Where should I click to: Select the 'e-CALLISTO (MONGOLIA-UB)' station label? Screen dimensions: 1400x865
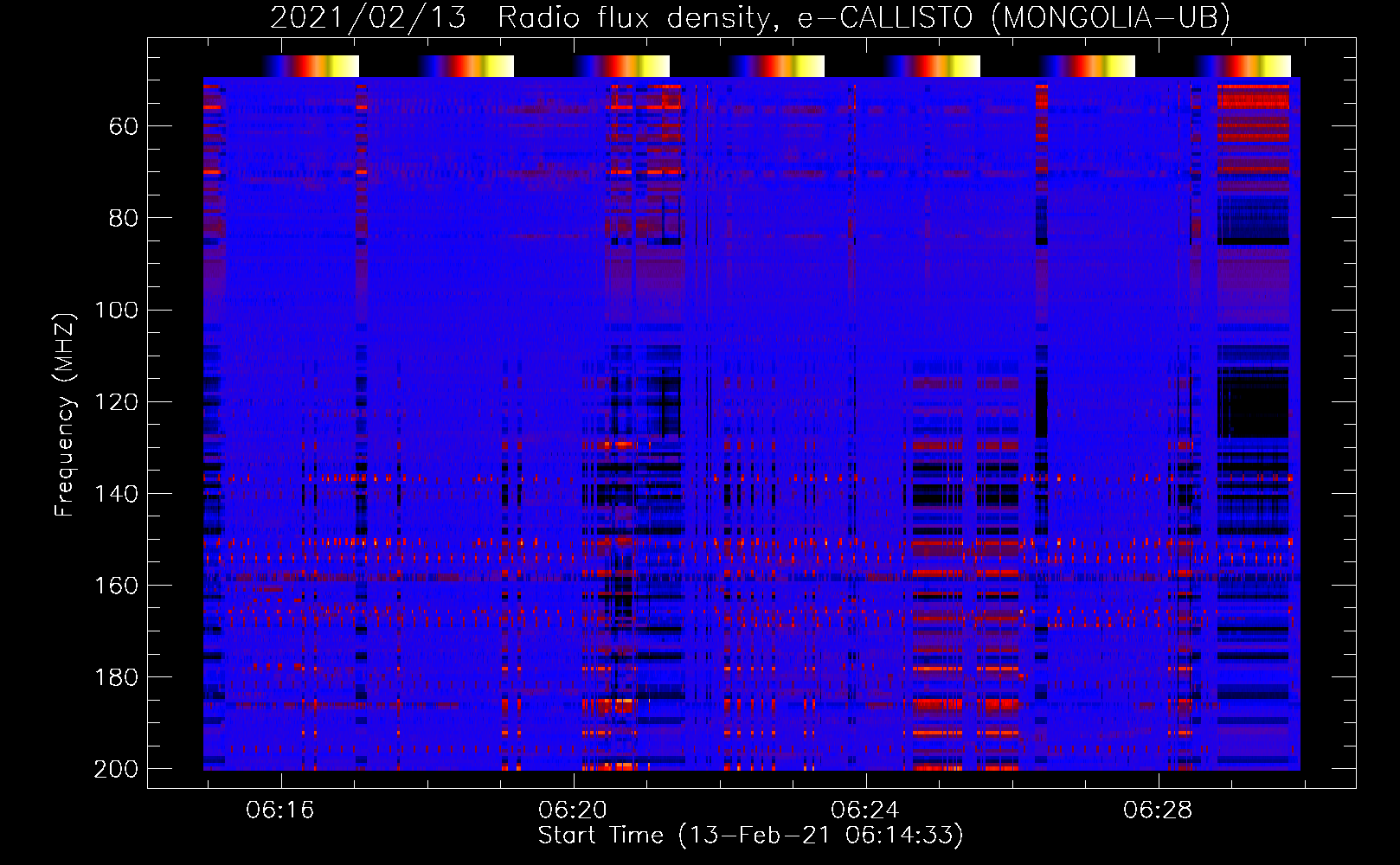tap(1013, 17)
